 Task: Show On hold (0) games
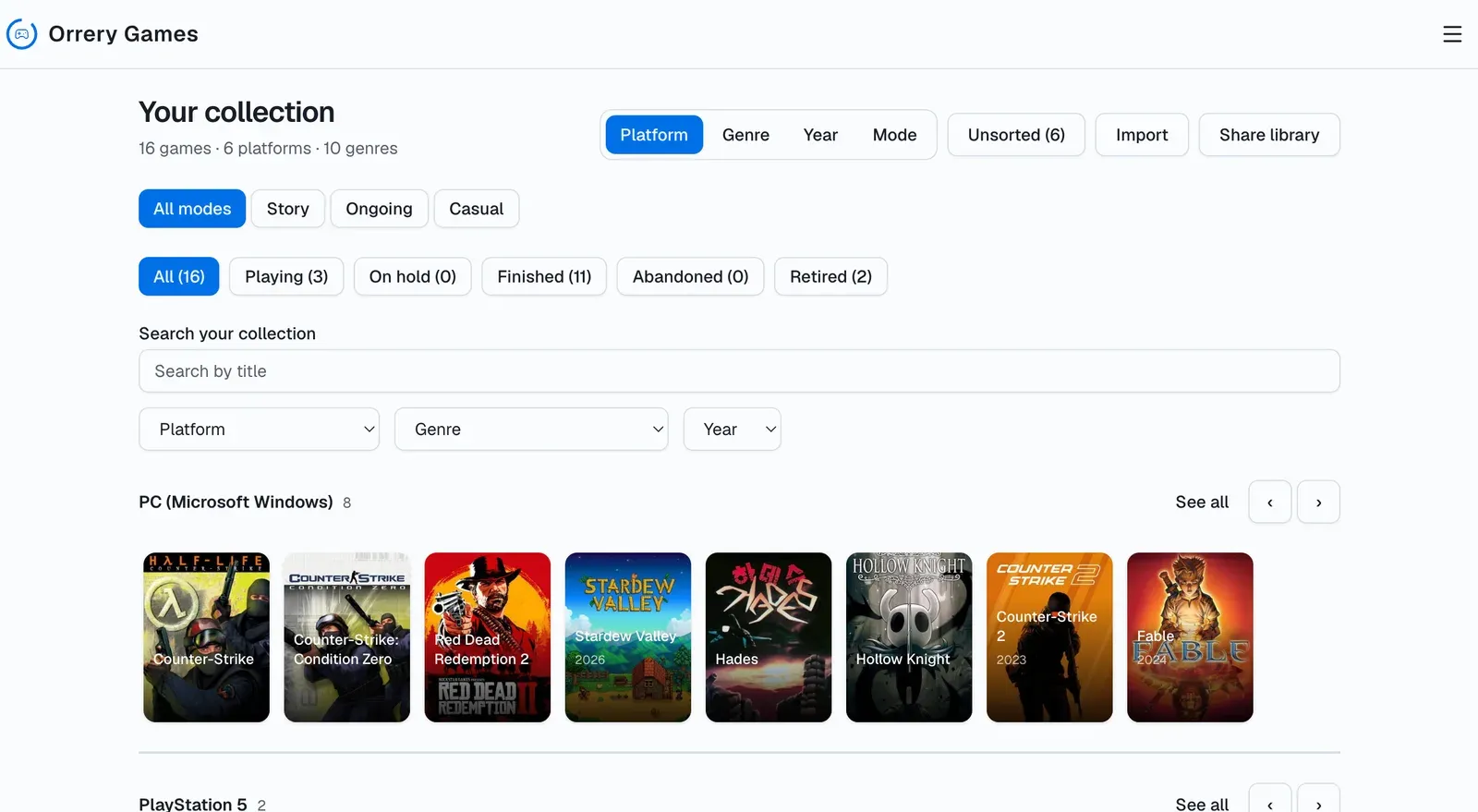(x=412, y=276)
